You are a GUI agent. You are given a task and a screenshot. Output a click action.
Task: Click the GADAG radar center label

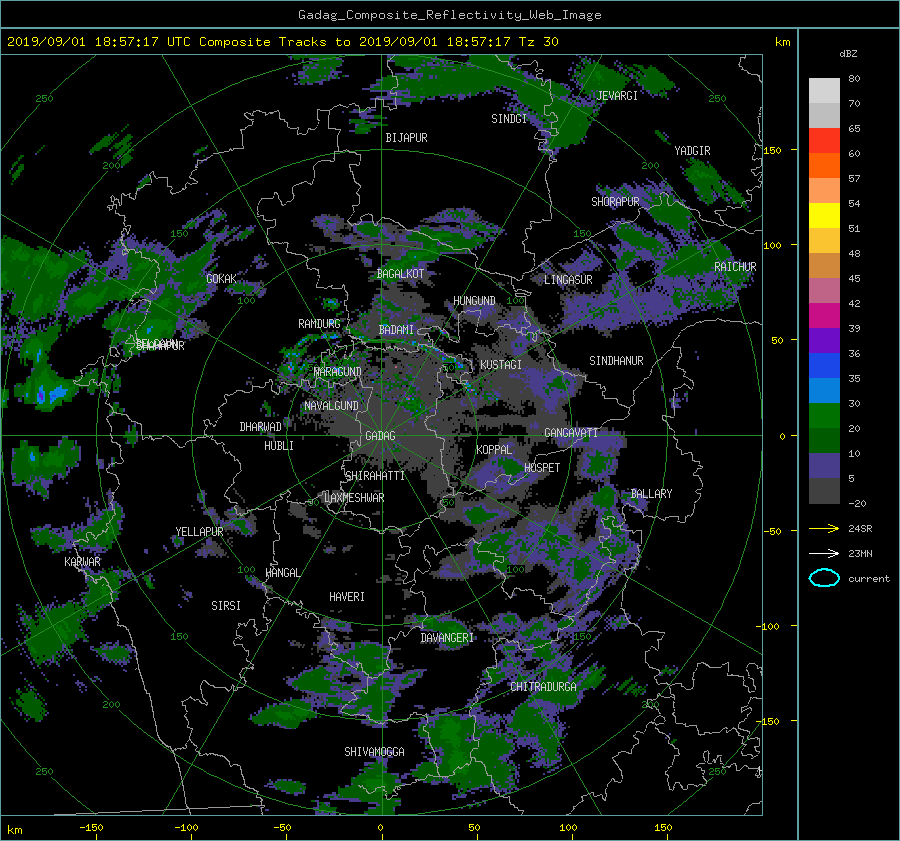[380, 436]
